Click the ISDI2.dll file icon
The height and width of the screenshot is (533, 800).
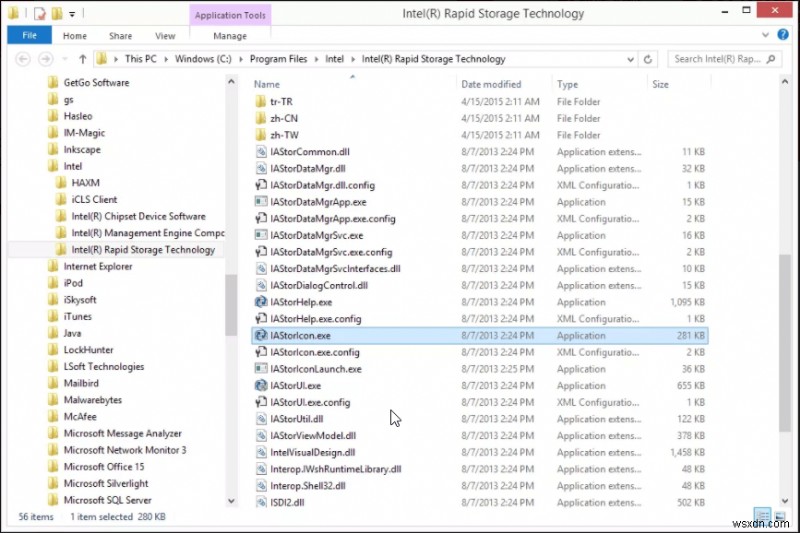261,502
